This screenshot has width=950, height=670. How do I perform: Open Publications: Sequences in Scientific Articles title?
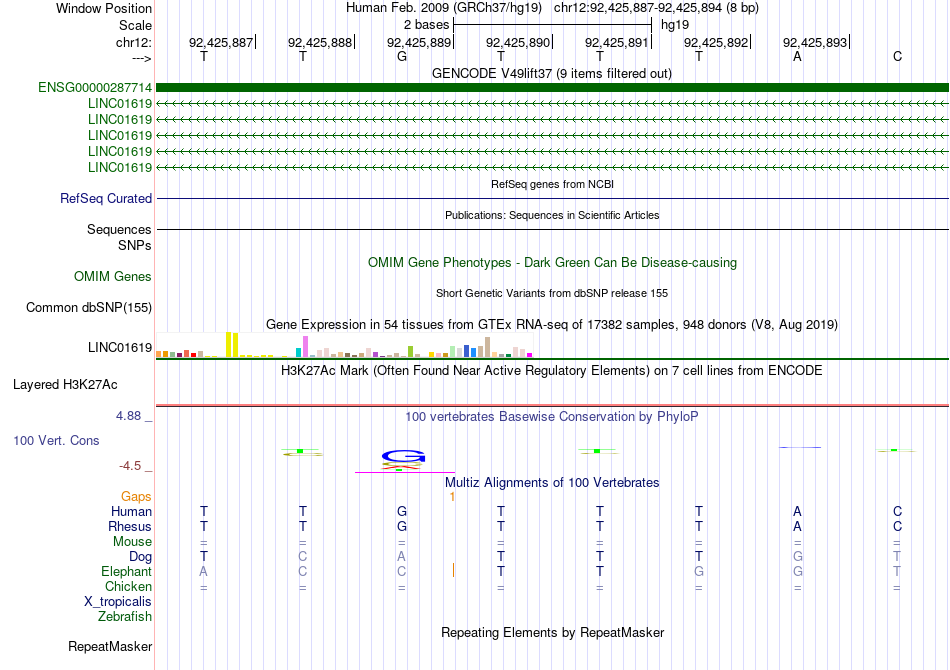click(x=552, y=215)
